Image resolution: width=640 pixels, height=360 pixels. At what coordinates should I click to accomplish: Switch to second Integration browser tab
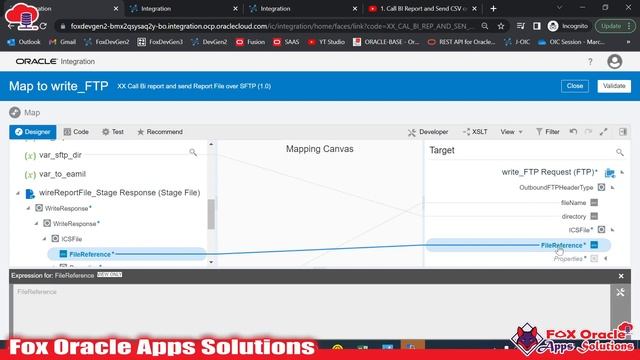(x=182, y=9)
